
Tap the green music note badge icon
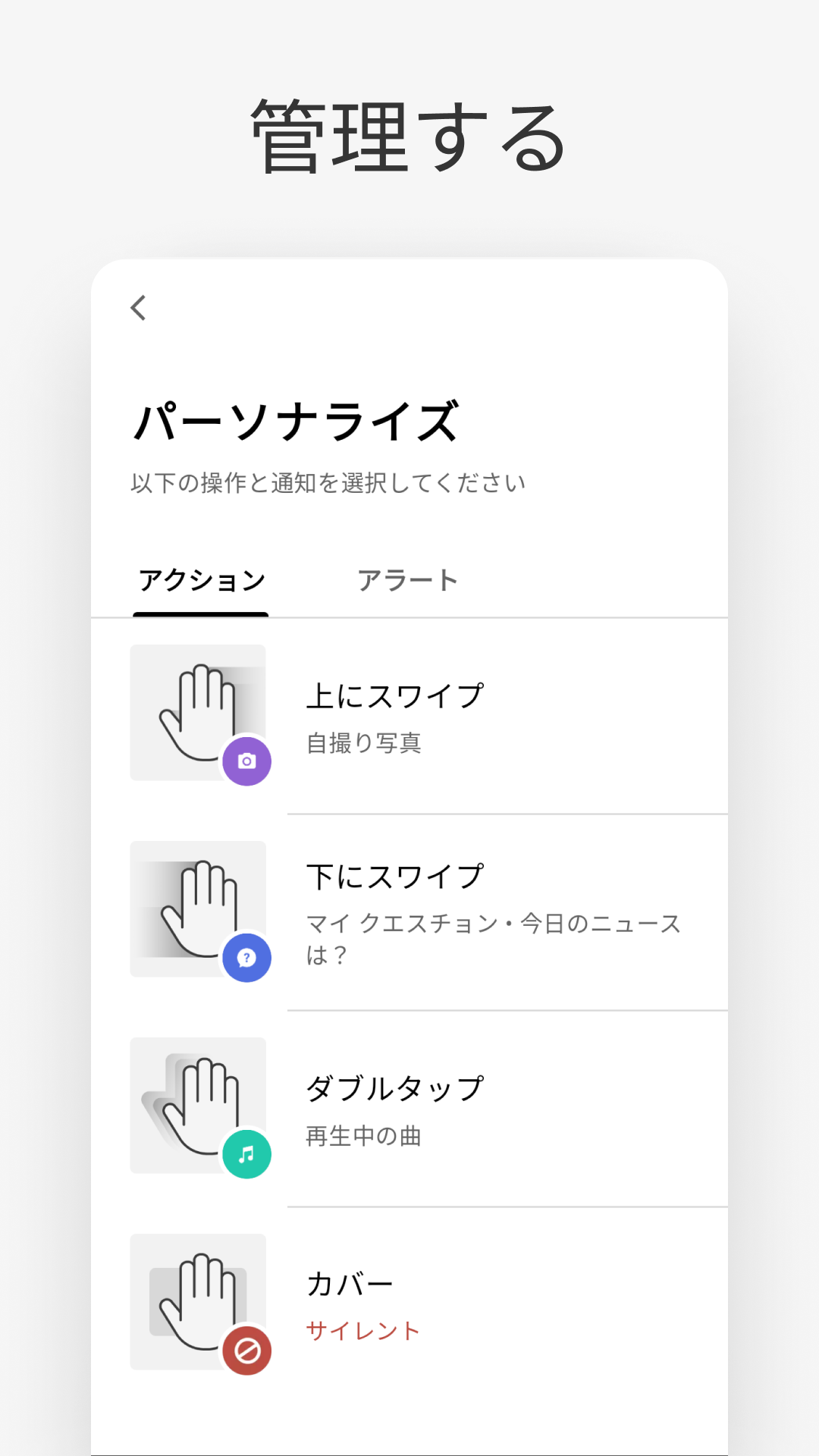tap(247, 1154)
